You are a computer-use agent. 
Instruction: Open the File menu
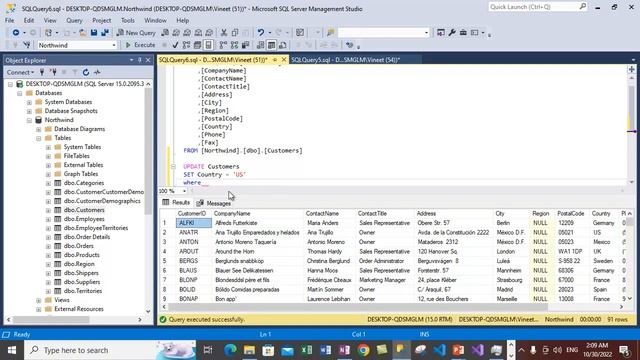click(x=9, y=20)
